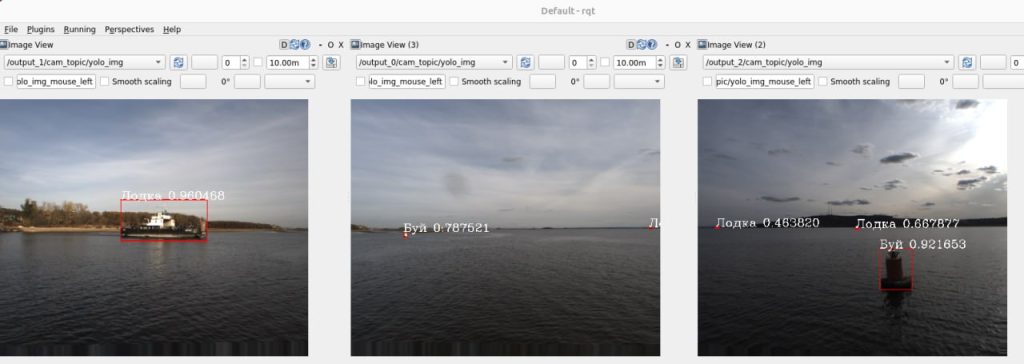Screen dimensions: 1024x364
Task: Open the Running menu
Action: 80,29
